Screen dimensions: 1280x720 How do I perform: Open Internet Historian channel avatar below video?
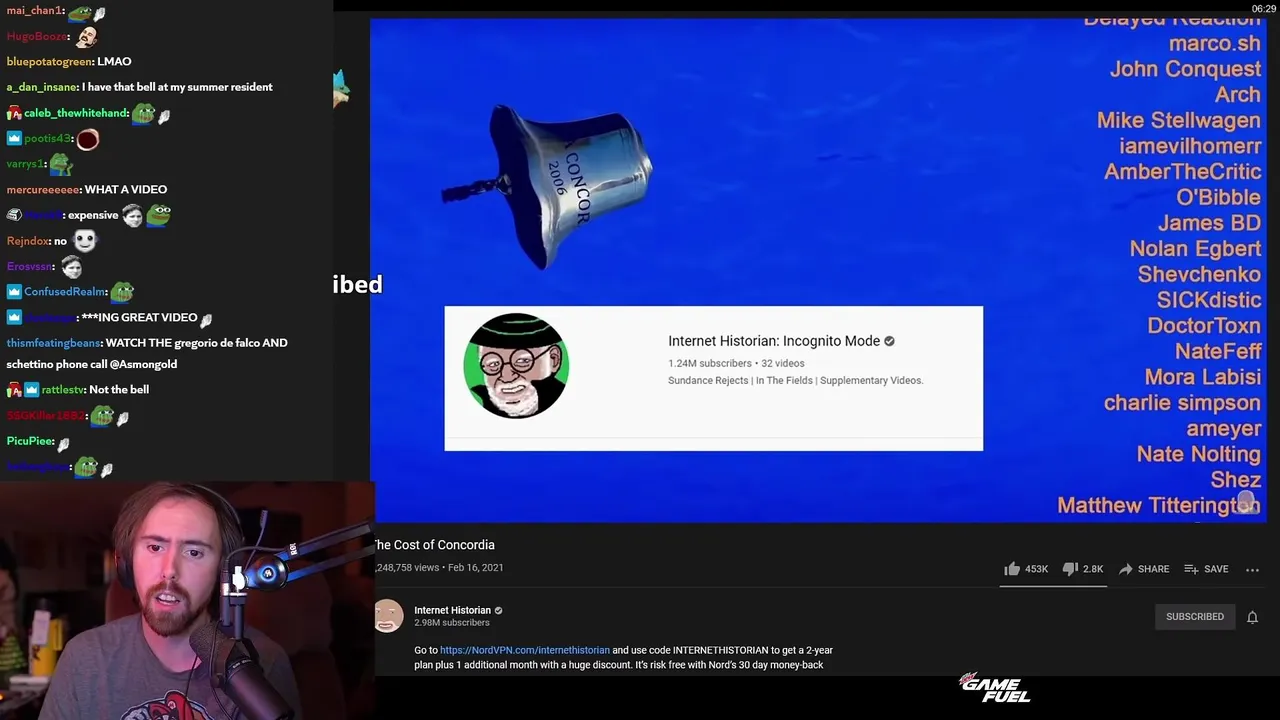coord(389,616)
